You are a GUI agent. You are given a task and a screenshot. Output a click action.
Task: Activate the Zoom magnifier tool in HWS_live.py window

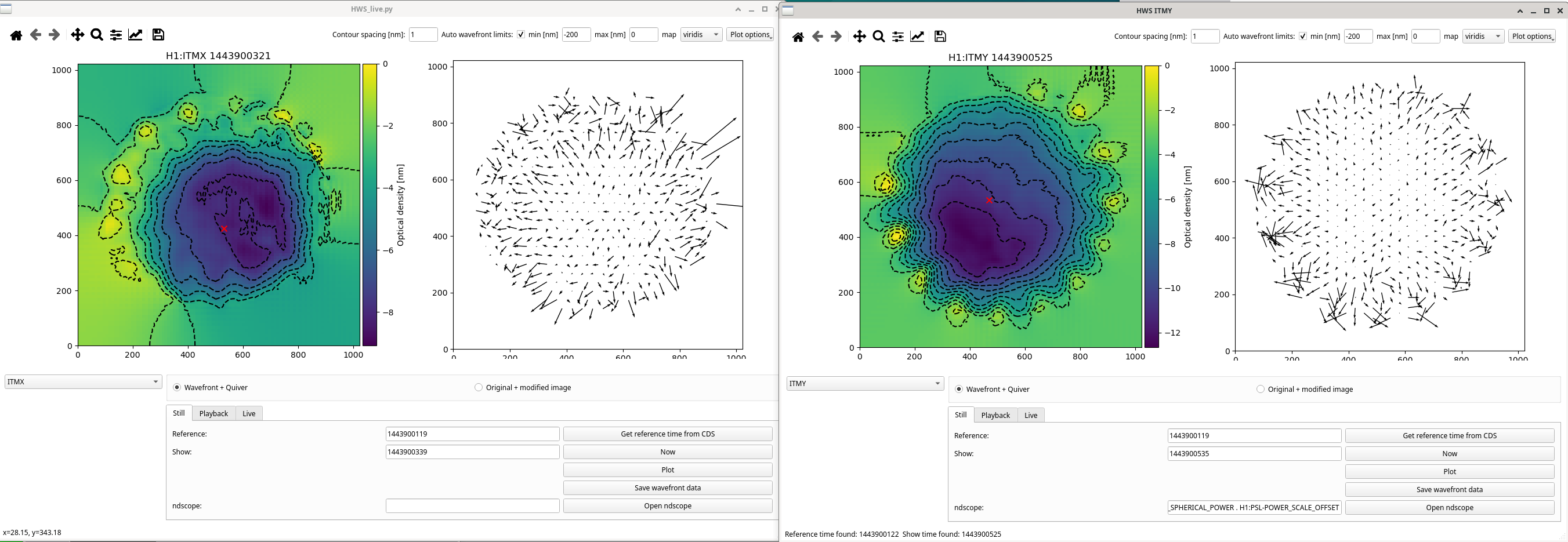tap(97, 35)
